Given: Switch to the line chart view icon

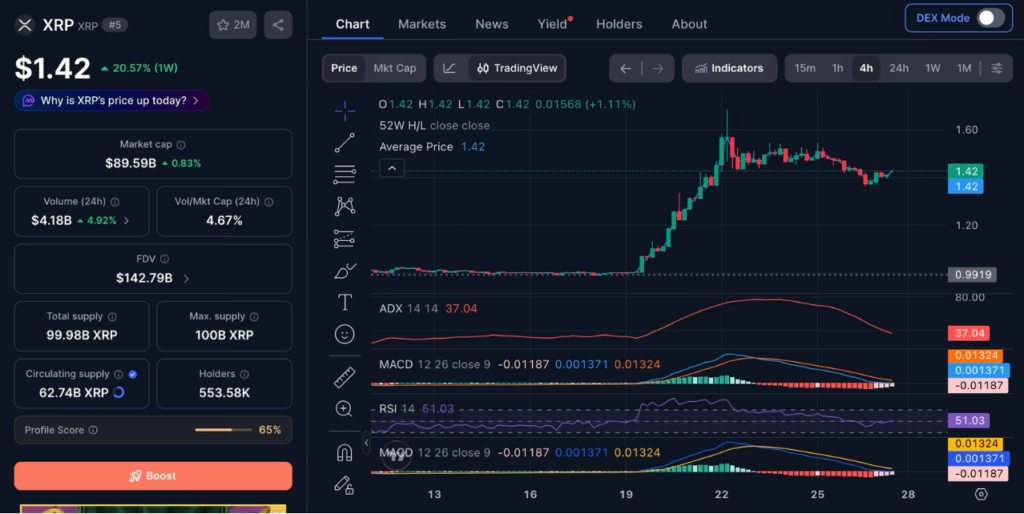Looking at the screenshot, I should tap(449, 68).
